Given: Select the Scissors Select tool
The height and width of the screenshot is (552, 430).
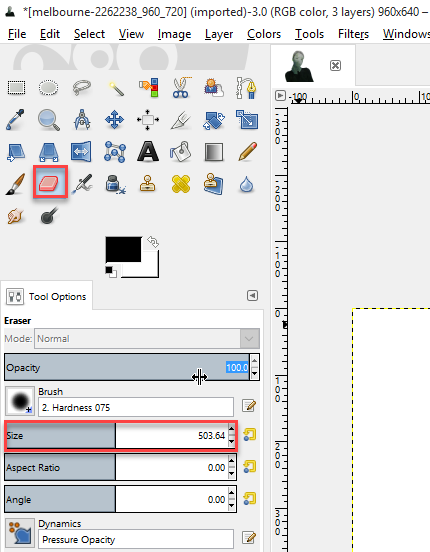Looking at the screenshot, I should click(x=181, y=88).
